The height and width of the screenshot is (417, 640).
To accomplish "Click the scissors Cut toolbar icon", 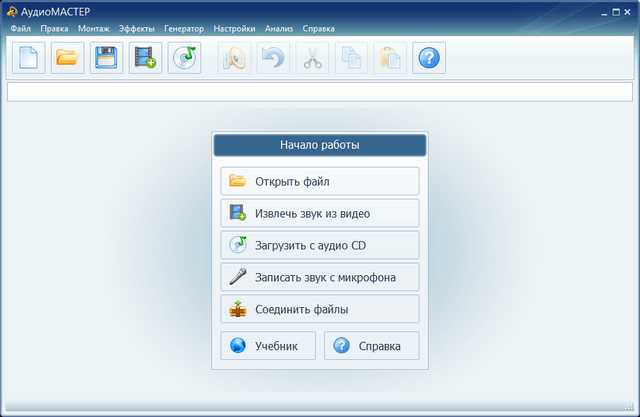I will pyautogui.click(x=312, y=58).
